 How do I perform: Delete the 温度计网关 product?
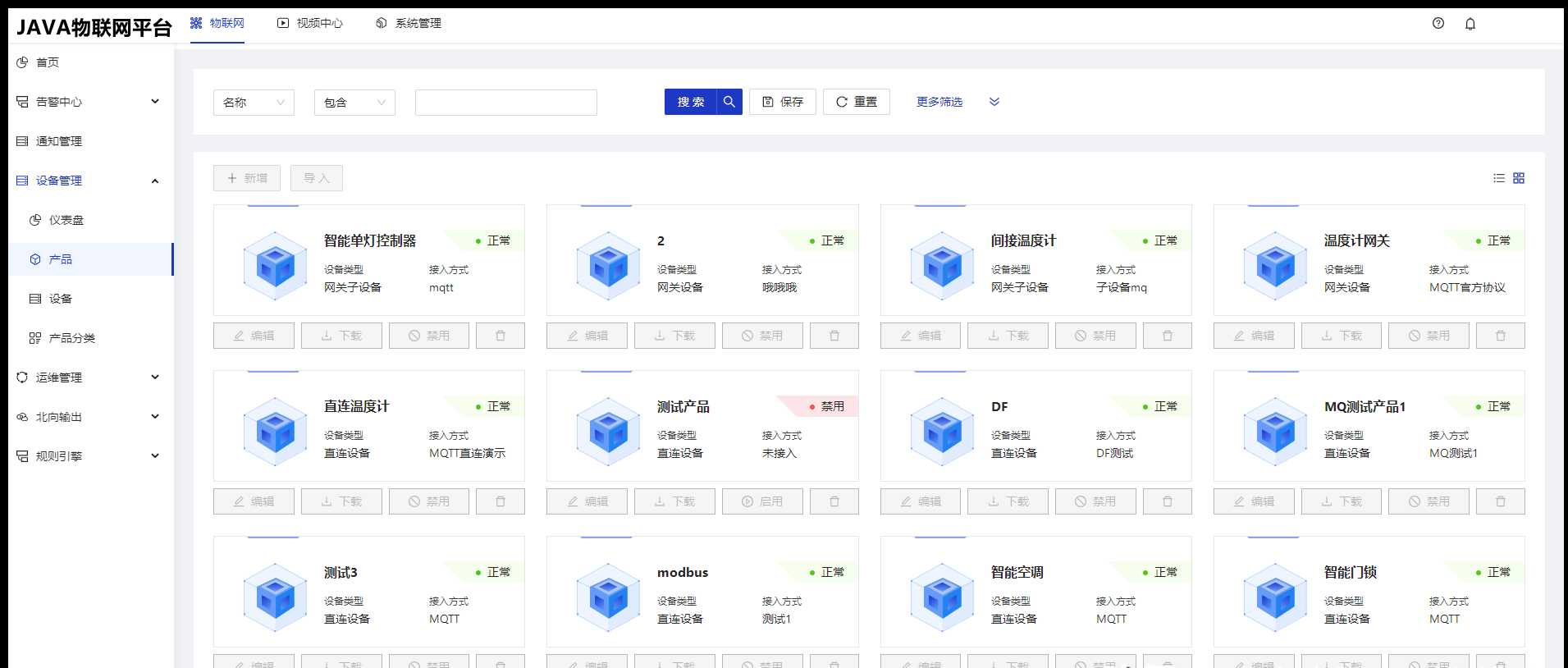[x=1501, y=336]
